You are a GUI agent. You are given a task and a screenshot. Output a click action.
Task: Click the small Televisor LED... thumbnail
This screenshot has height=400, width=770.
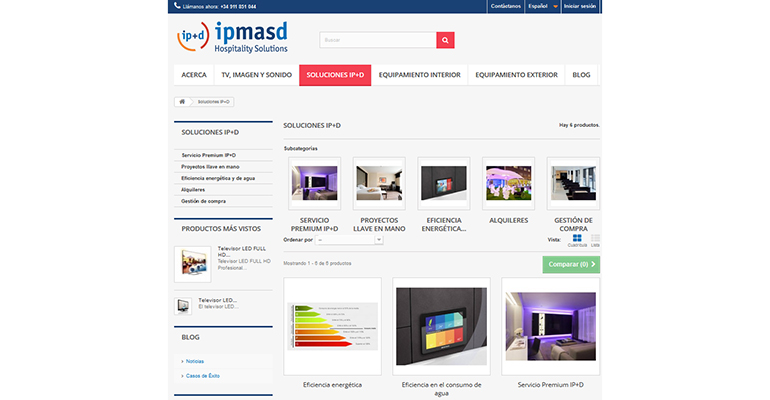183,306
